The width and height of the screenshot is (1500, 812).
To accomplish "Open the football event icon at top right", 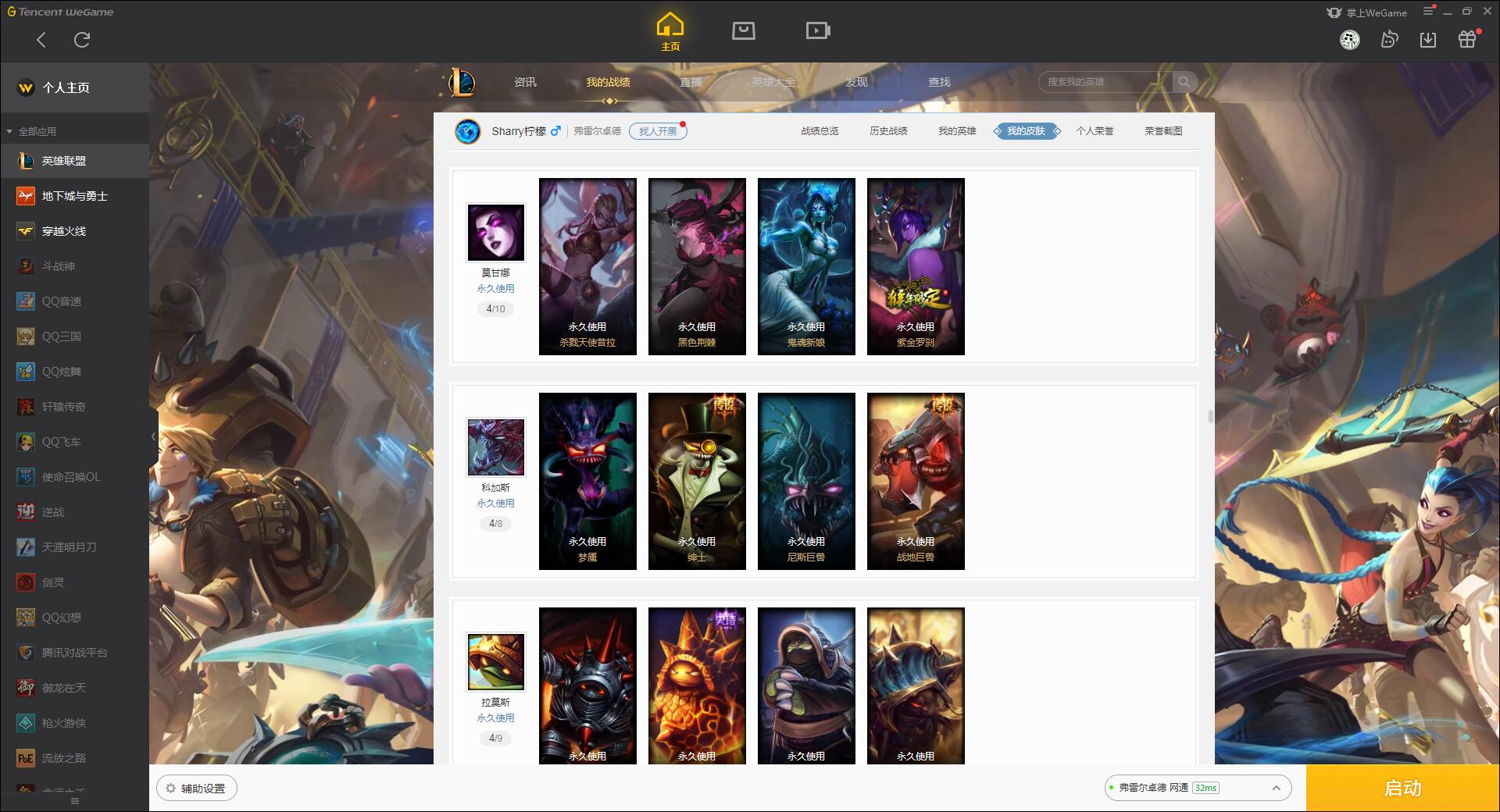I will (x=1349, y=39).
